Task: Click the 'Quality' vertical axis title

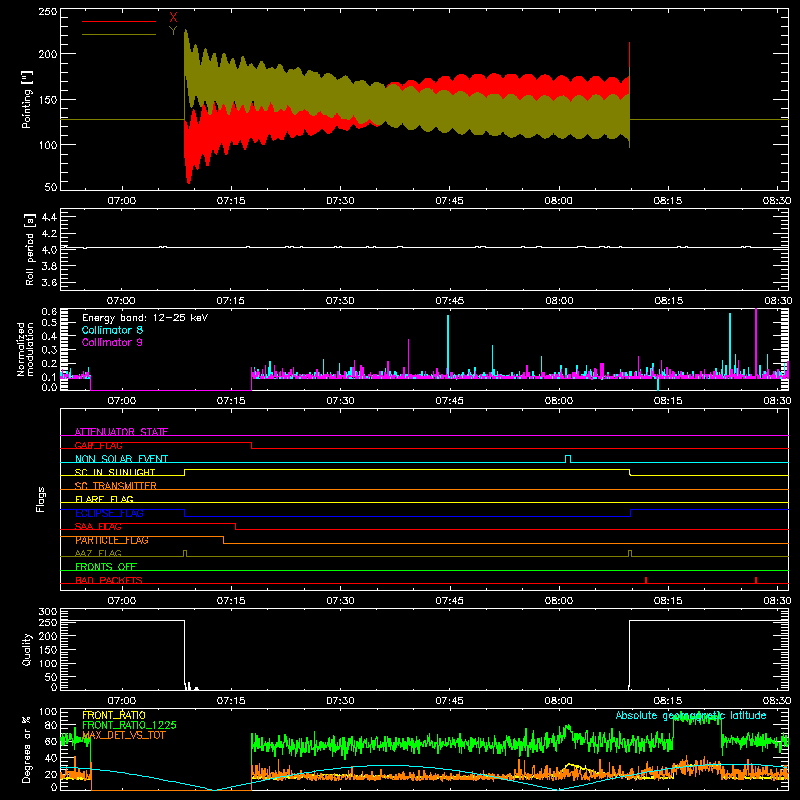Action: tap(27, 649)
